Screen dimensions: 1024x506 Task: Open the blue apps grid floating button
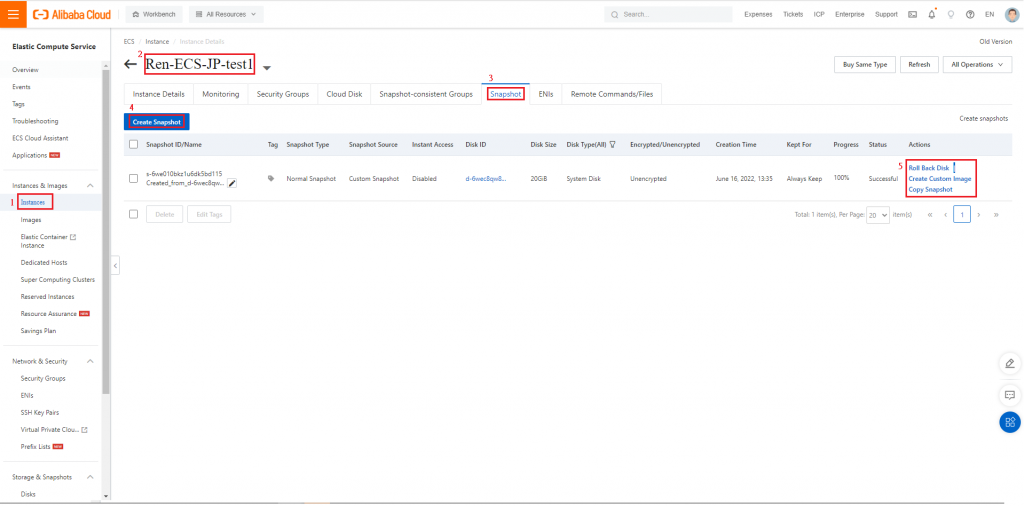(1010, 422)
